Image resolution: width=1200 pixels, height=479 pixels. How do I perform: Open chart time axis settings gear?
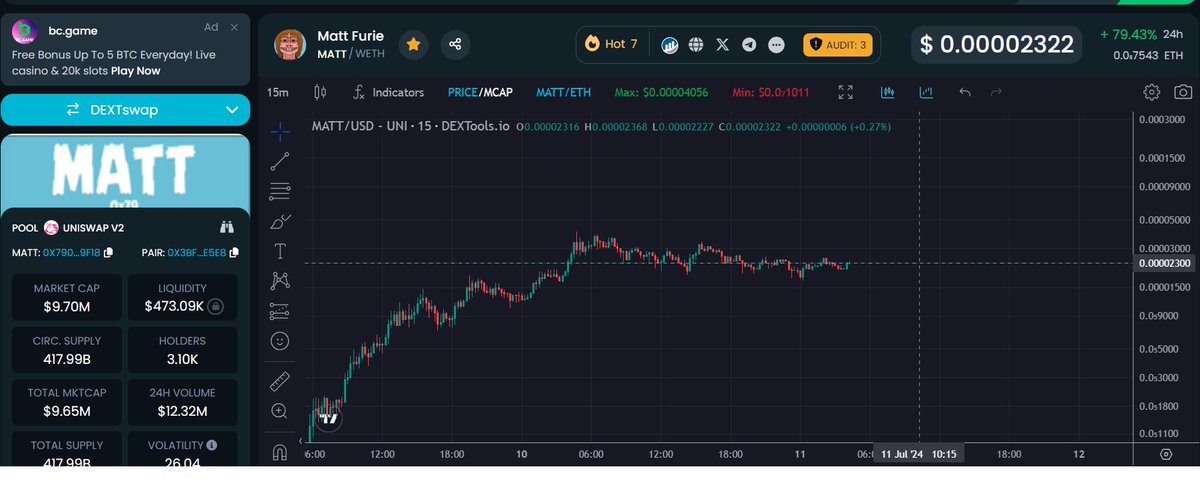tap(1165, 454)
